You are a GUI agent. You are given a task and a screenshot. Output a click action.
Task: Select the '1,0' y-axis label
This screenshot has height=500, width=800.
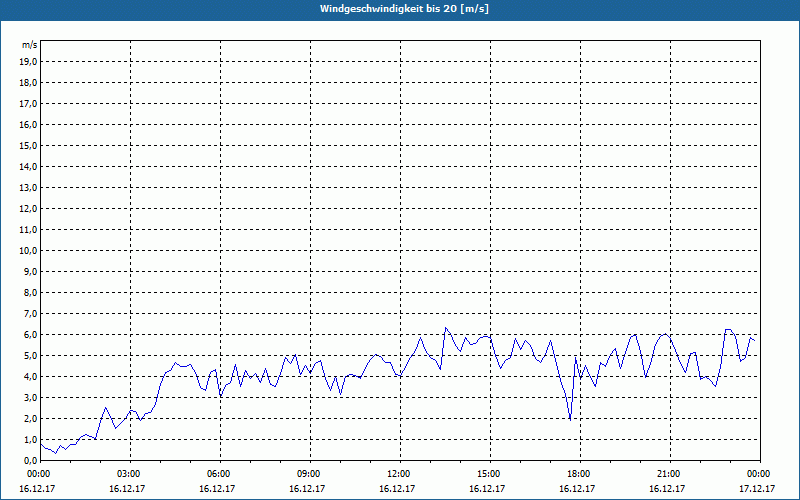[x=30, y=439]
